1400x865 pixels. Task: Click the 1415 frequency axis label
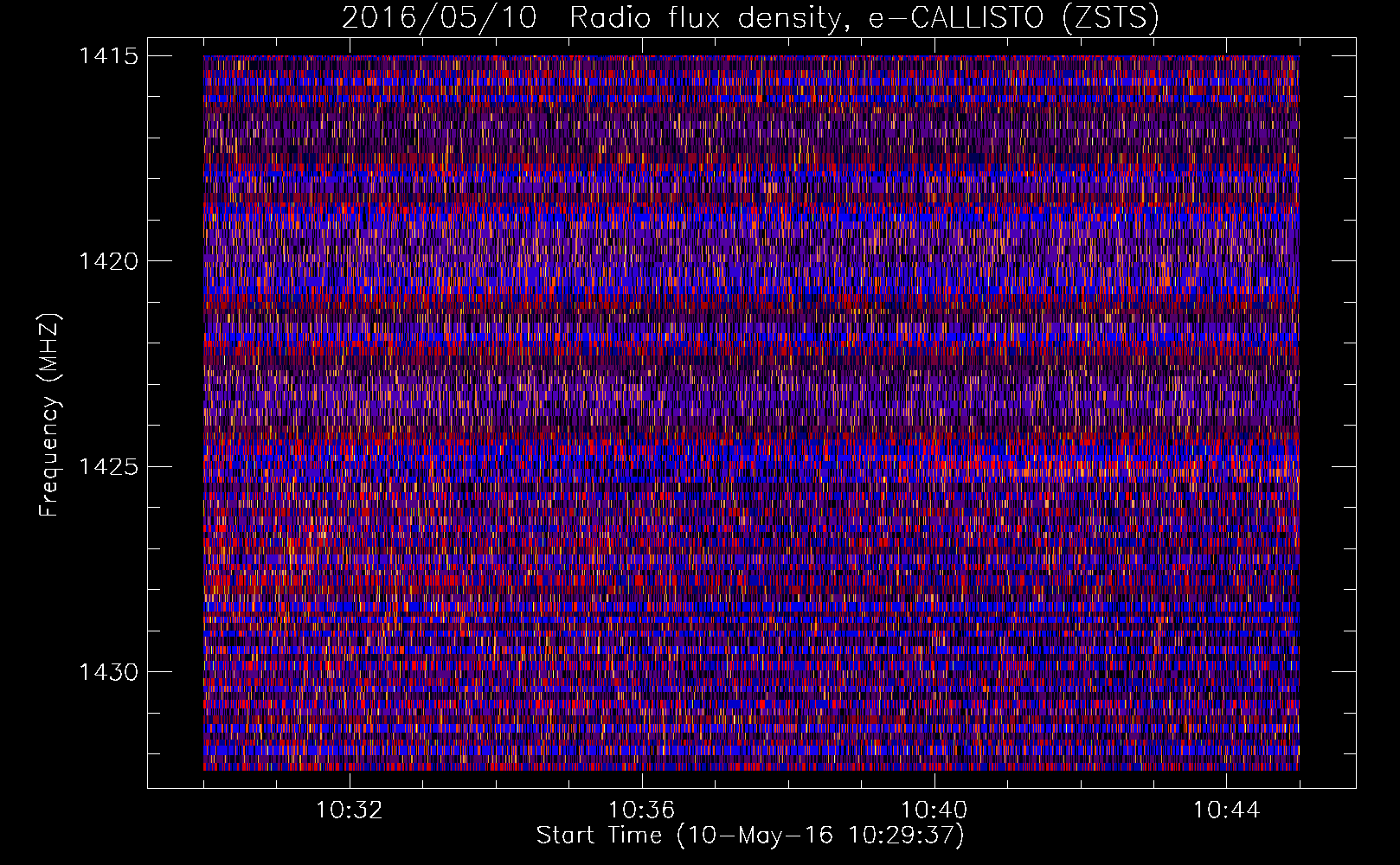pos(108,56)
